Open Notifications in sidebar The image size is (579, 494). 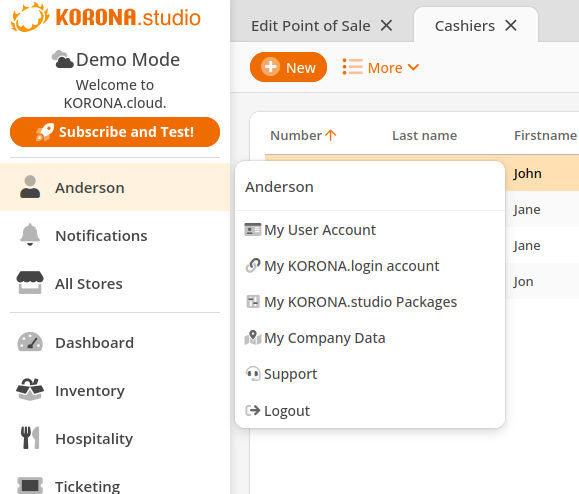click(x=115, y=235)
